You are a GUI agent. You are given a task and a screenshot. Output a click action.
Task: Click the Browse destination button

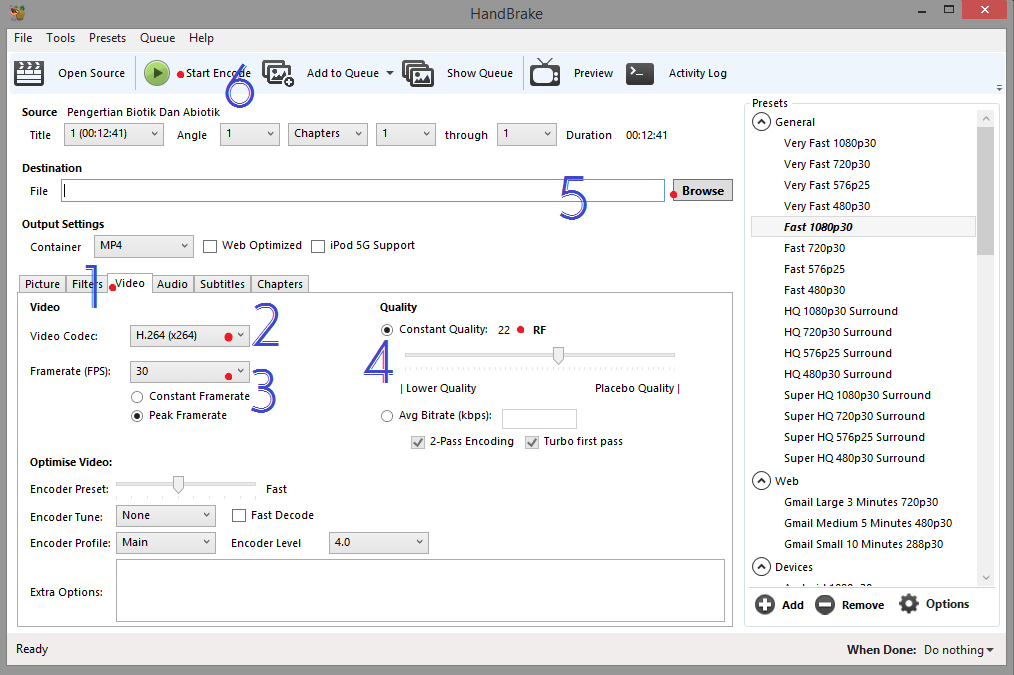[702, 191]
